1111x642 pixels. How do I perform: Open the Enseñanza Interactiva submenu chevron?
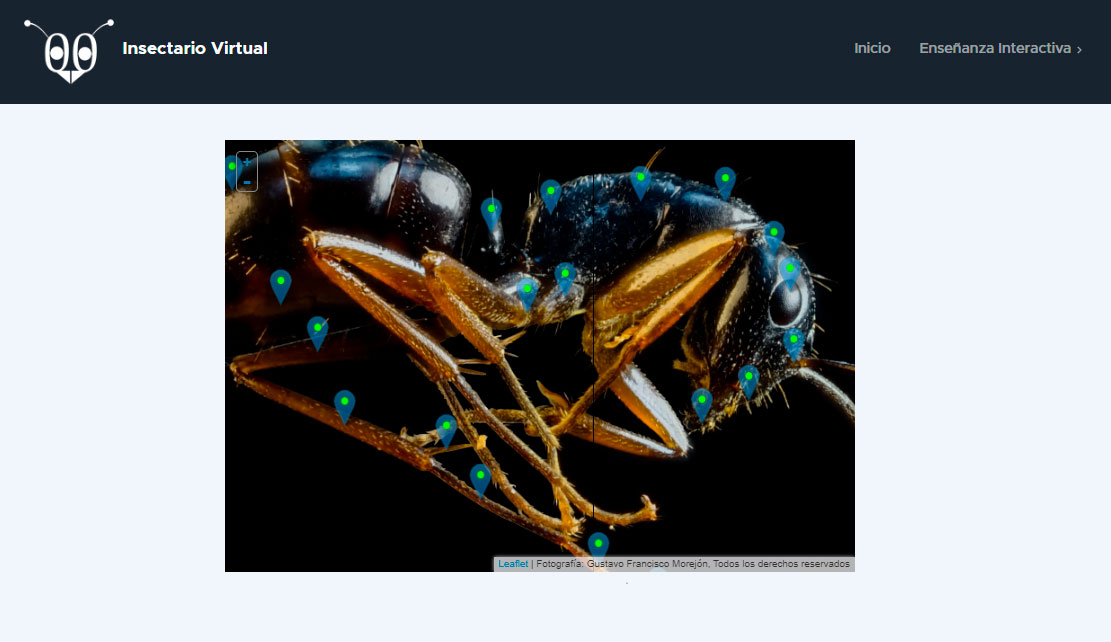tap(1079, 48)
